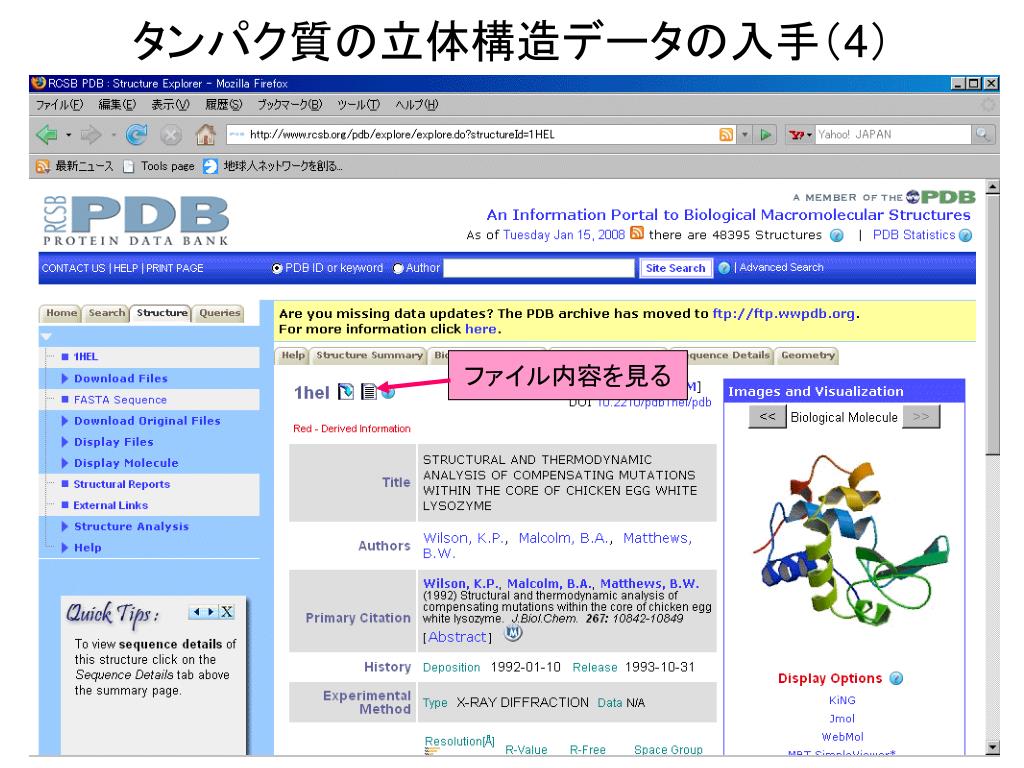Open the 履歴(S) menu
Viewport: 1024px width, 768px height.
click(x=223, y=104)
